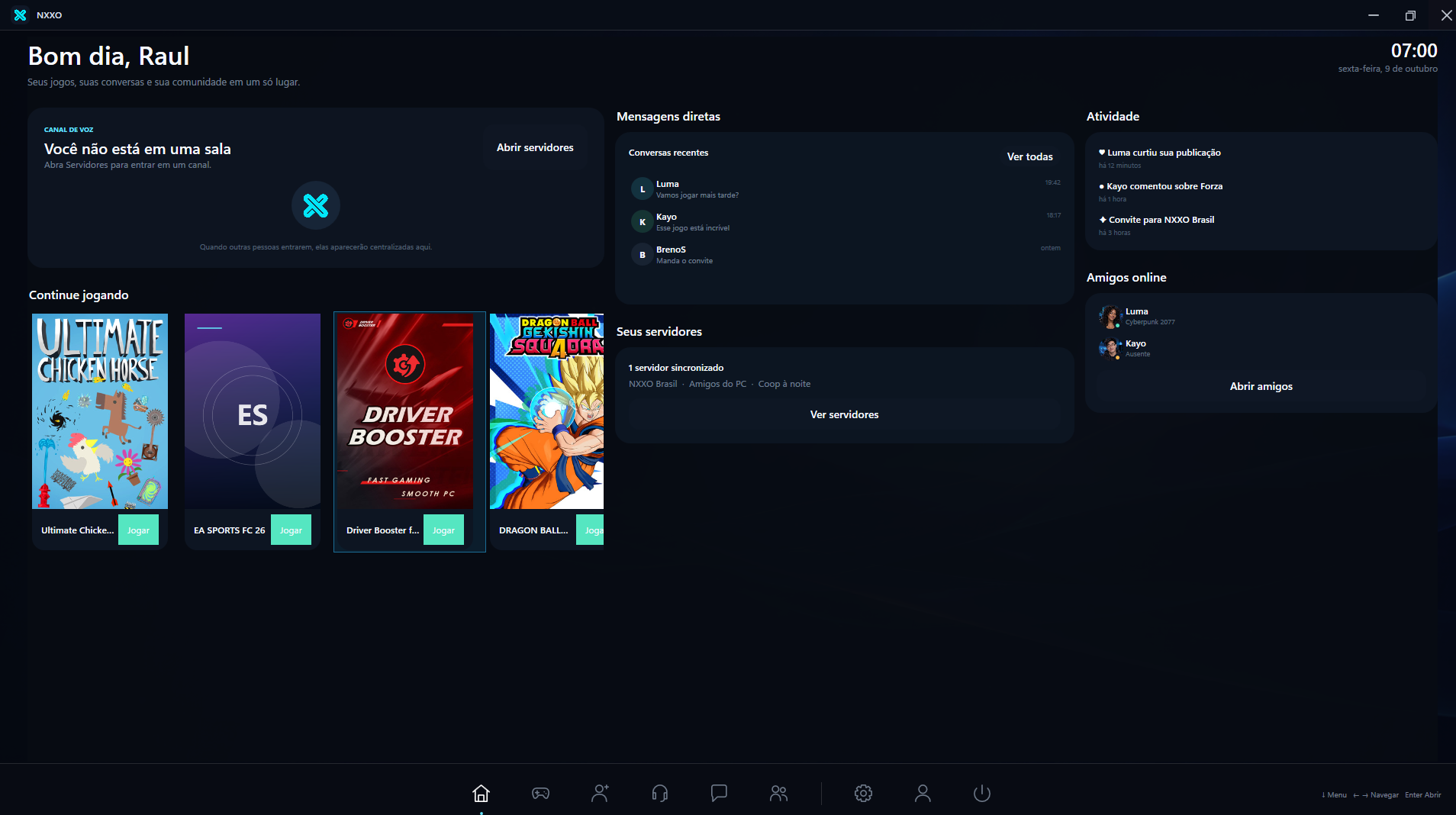Open activity 'Luma curtiu sua publicação'

click(1160, 153)
